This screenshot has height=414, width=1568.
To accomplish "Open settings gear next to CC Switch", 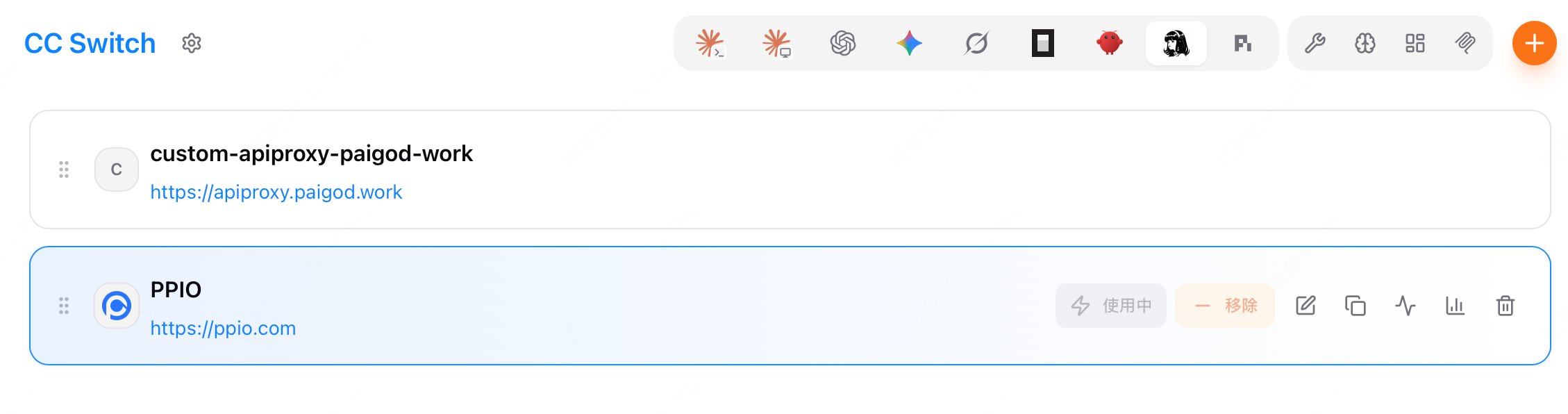I will (192, 43).
